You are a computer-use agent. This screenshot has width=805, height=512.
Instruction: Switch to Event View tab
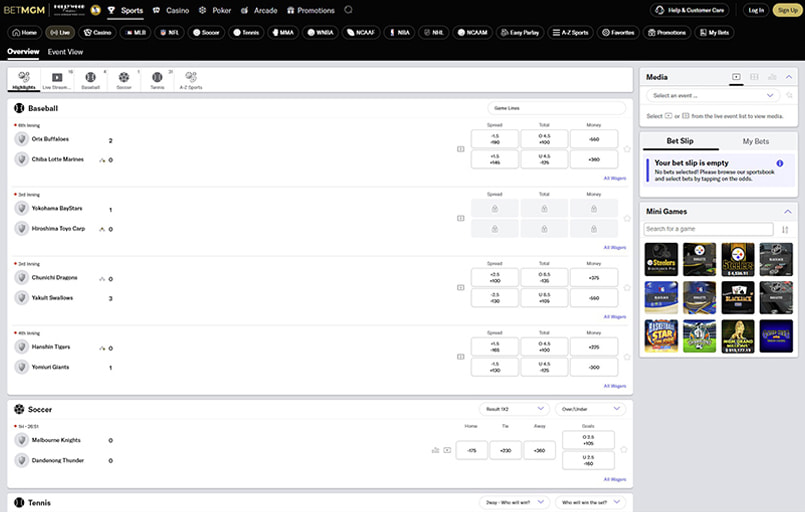pyautogui.click(x=65, y=52)
